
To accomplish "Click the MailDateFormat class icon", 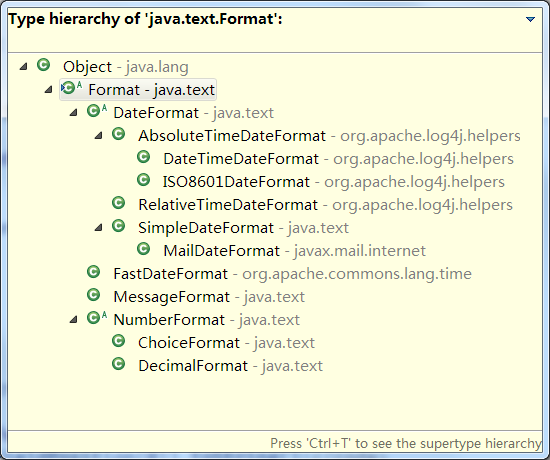I will tap(143, 249).
